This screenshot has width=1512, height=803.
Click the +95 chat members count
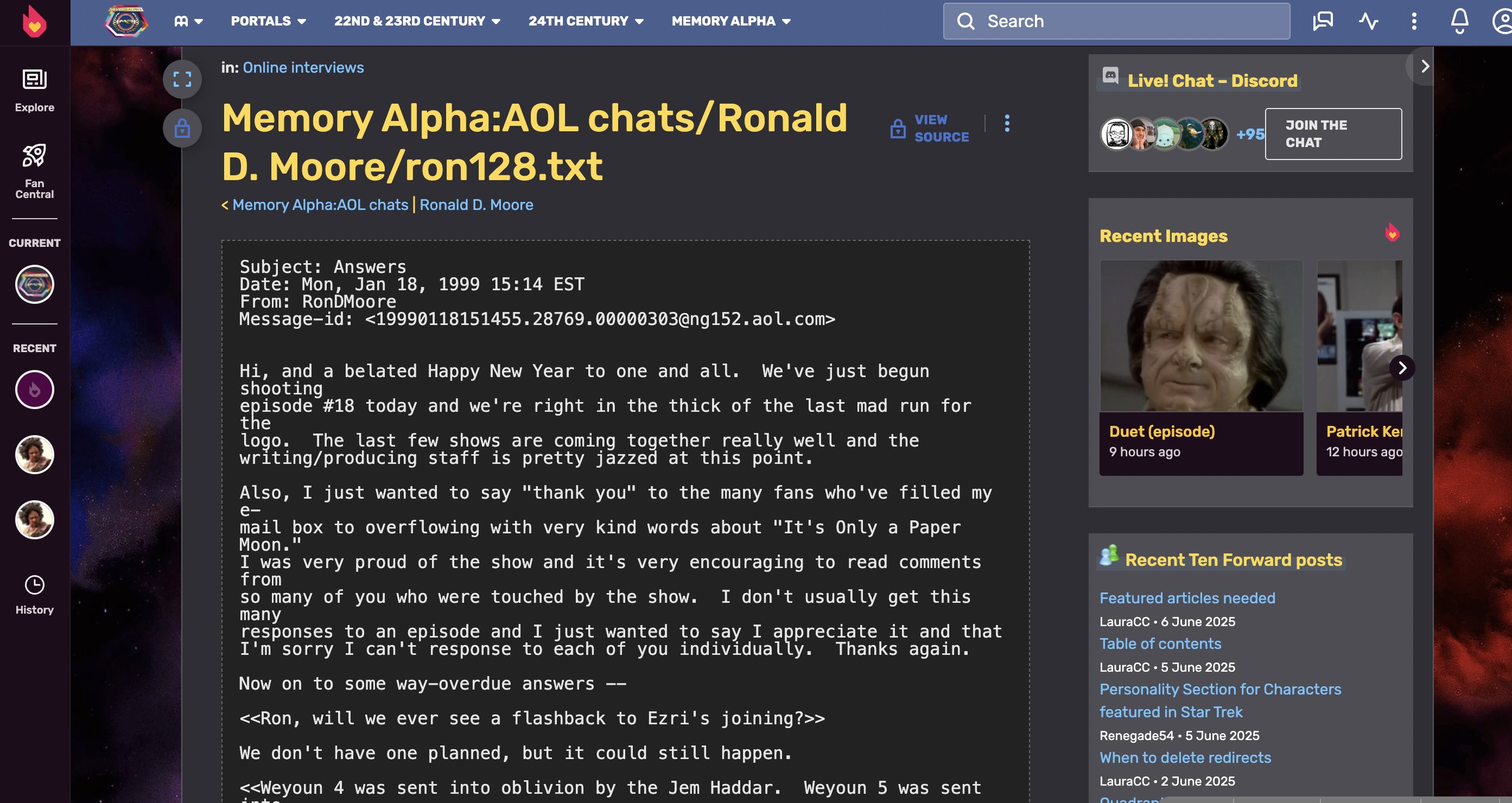(1250, 135)
